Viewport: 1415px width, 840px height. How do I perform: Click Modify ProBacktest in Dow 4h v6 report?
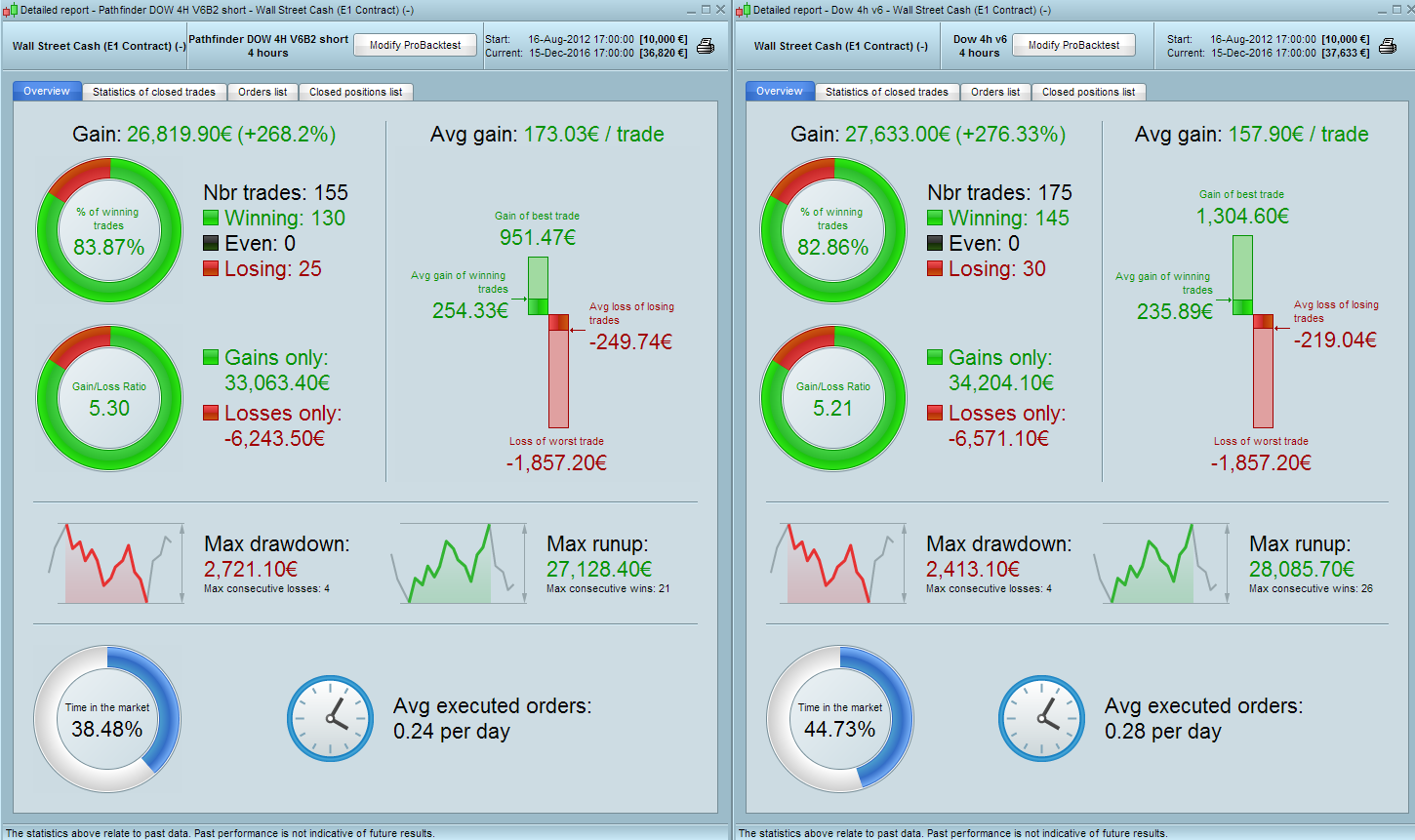pos(1073,45)
